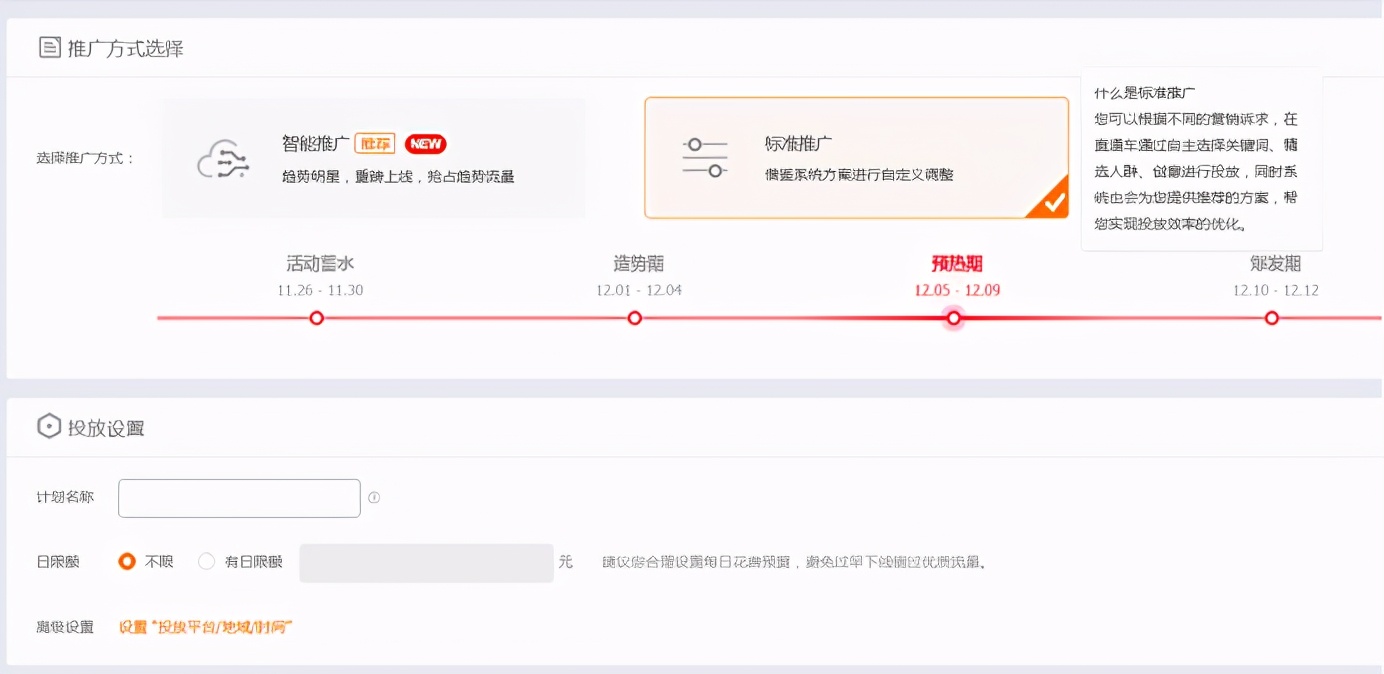The image size is (1384, 674).
Task: Select the 标准推广 promotion method card
Action: [857, 157]
